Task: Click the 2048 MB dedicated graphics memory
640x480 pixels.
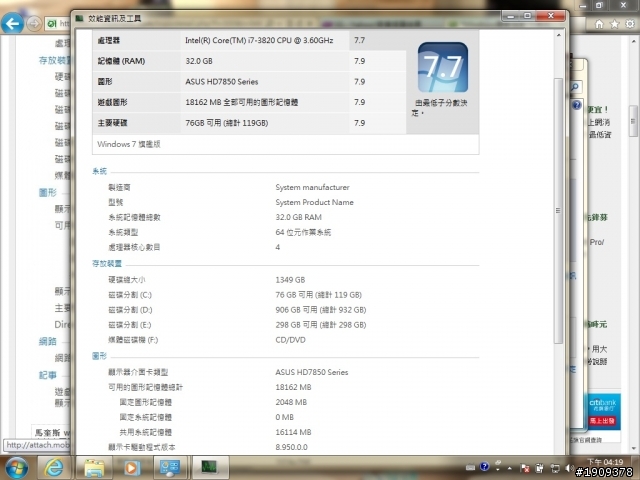Action: [x=291, y=402]
